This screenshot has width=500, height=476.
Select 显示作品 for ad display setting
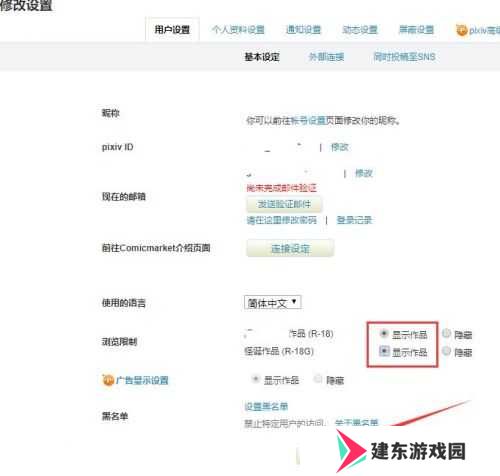coord(256,379)
